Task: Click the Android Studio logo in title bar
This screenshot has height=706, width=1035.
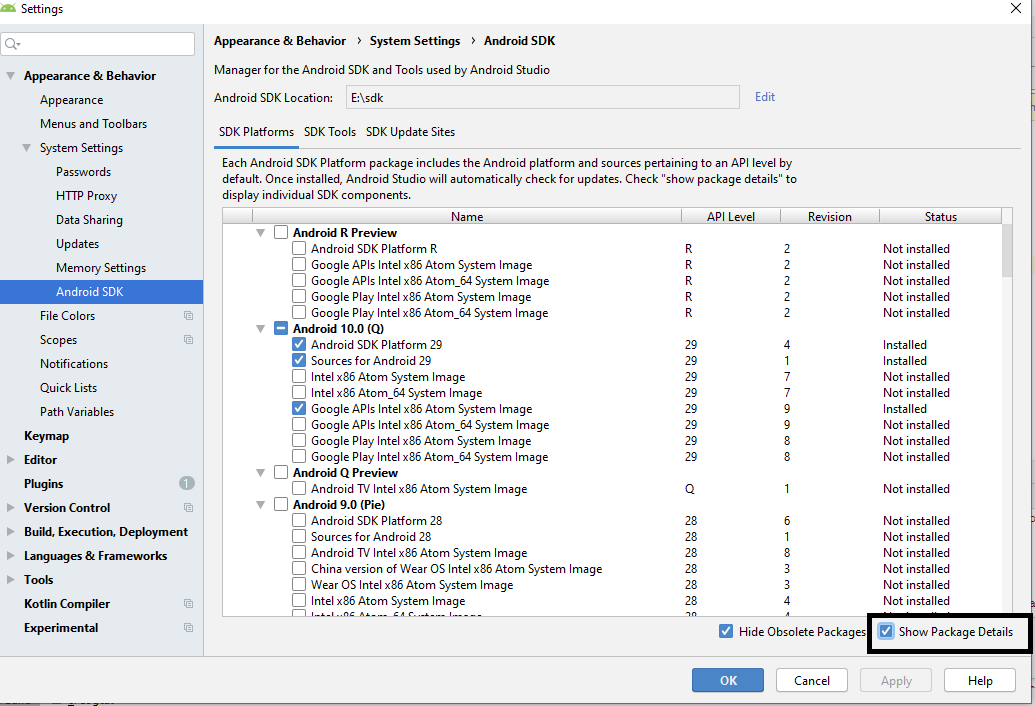Action: [x=9, y=9]
